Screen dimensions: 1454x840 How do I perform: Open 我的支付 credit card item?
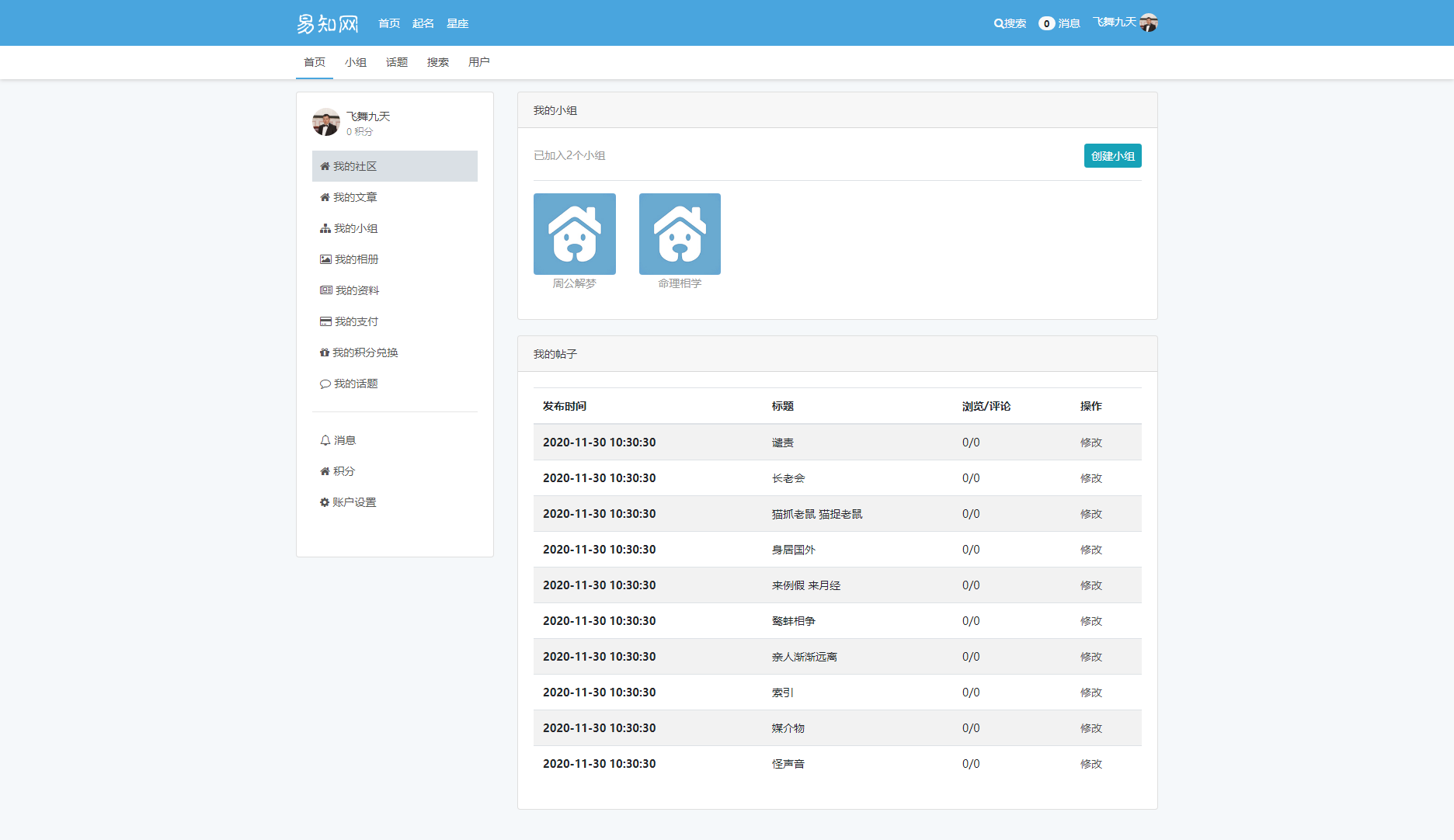[x=349, y=321]
